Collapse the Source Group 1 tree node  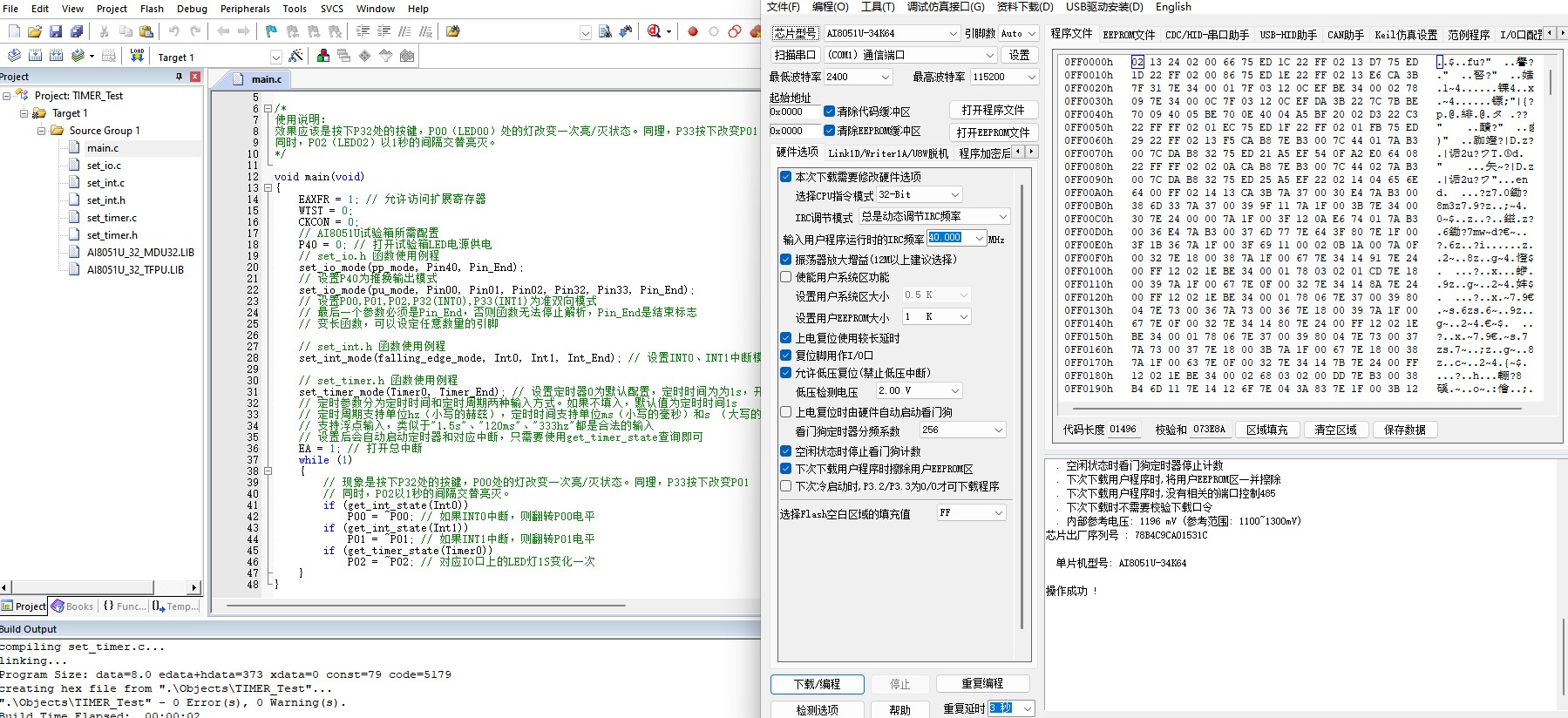point(41,131)
